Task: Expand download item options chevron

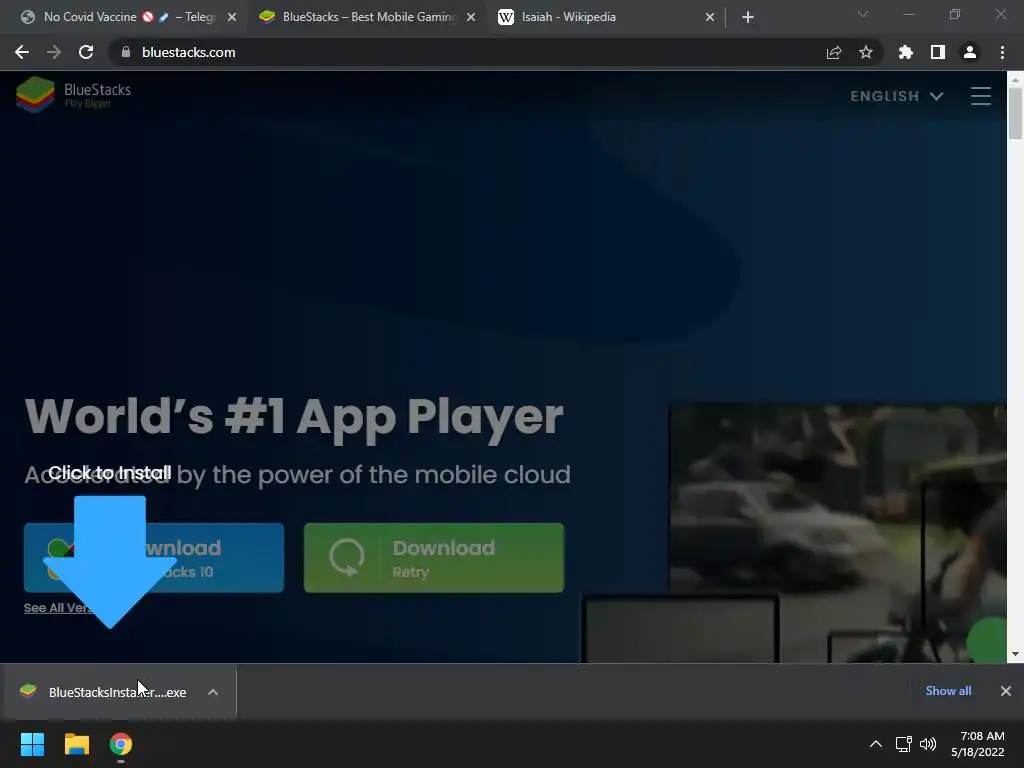Action: click(213, 692)
